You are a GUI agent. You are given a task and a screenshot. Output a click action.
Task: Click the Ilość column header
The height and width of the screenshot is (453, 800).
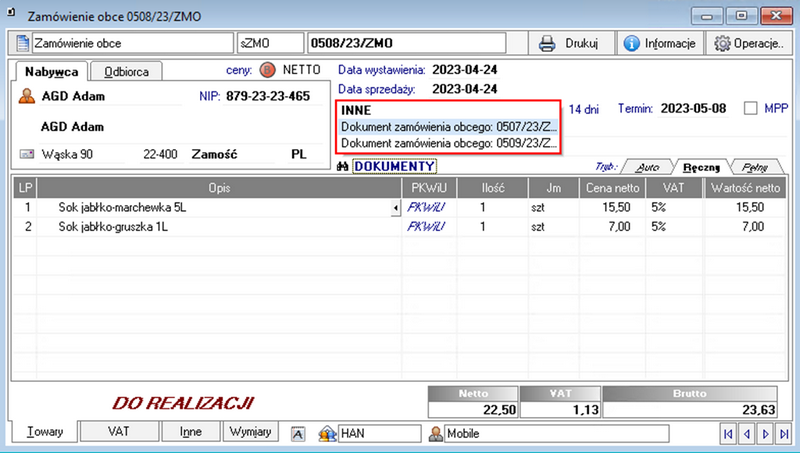pyautogui.click(x=493, y=188)
